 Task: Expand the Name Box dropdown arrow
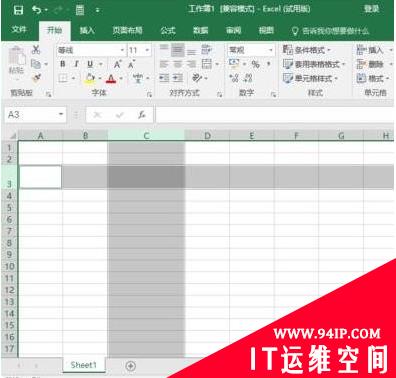click(x=61, y=115)
